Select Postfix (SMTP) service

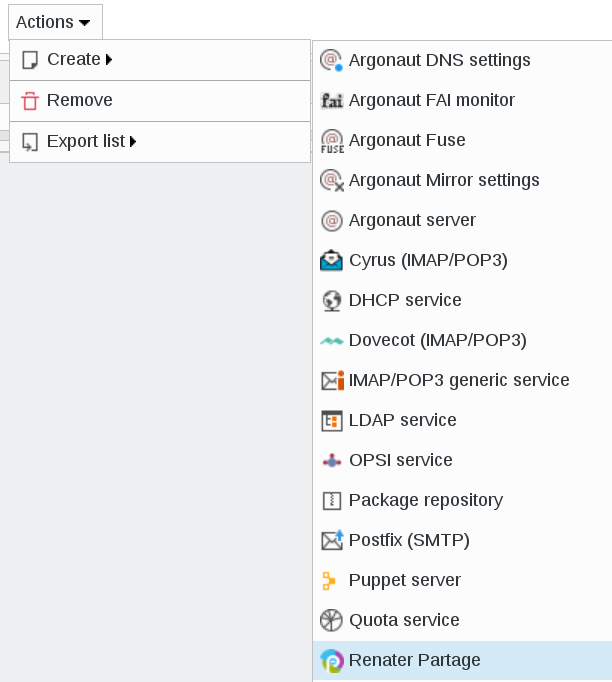click(462, 540)
